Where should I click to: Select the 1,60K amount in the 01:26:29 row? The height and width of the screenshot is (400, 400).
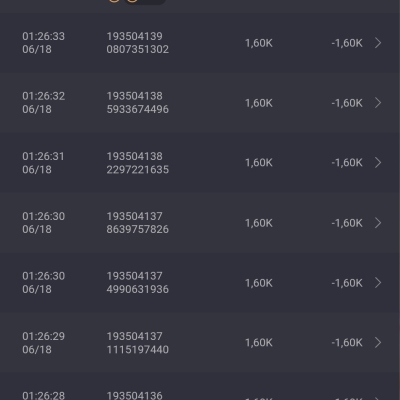(259, 343)
